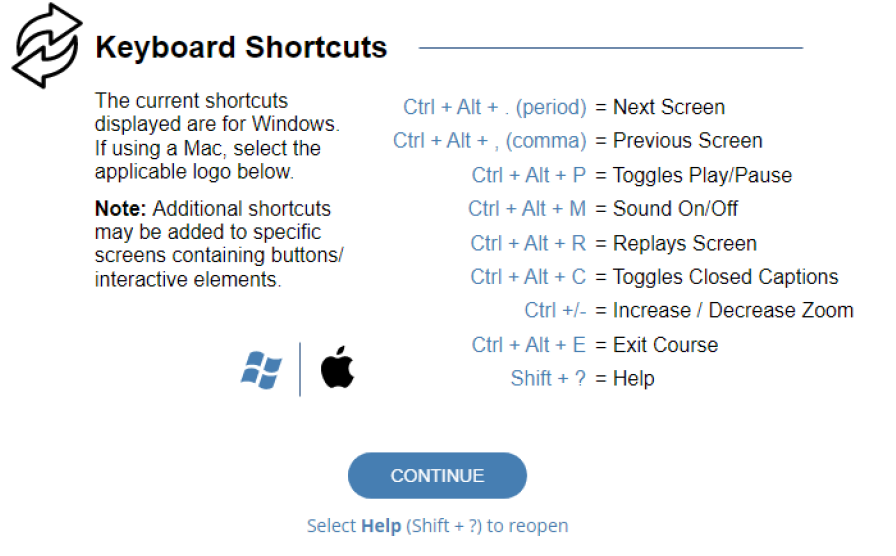Select the Windows logo icon
The image size is (896, 556).
[261, 370]
